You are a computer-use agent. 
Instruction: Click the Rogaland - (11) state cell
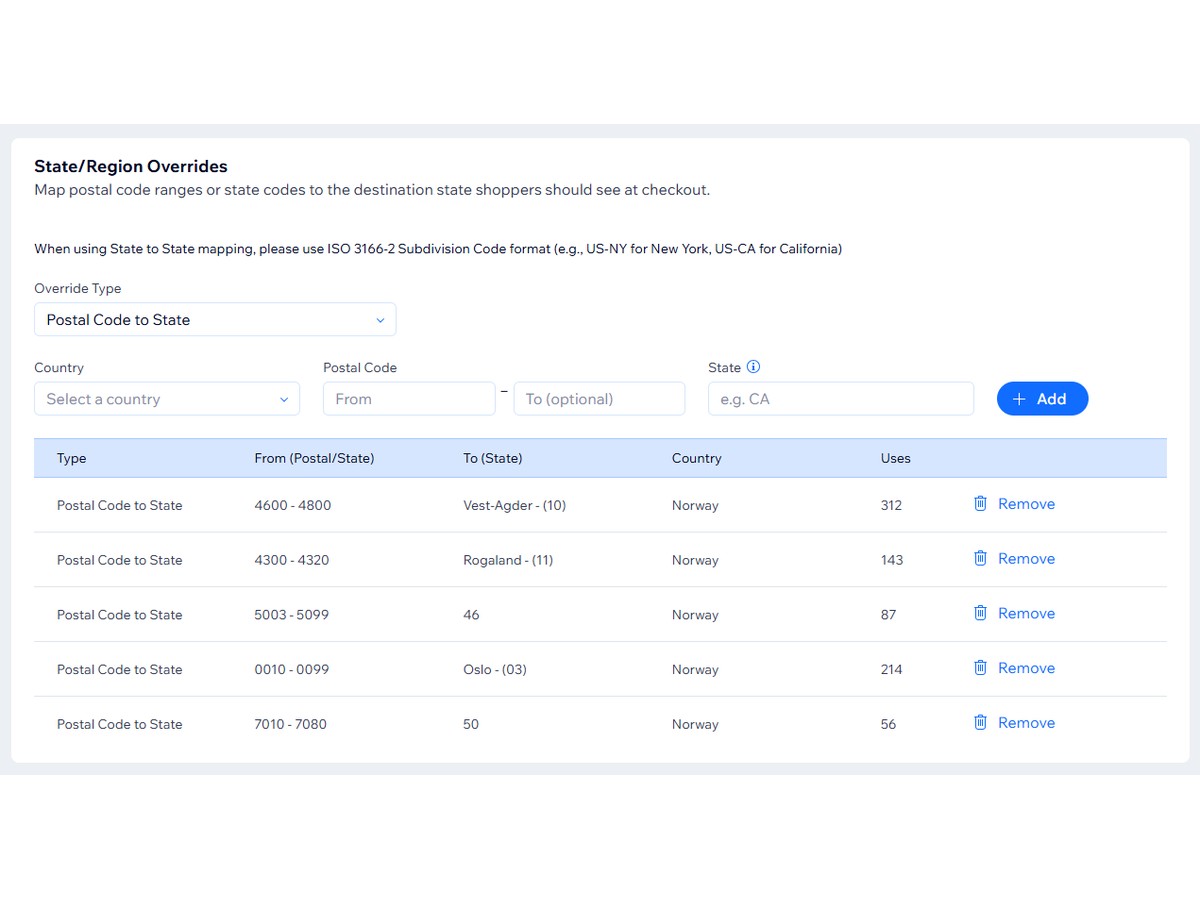click(508, 560)
